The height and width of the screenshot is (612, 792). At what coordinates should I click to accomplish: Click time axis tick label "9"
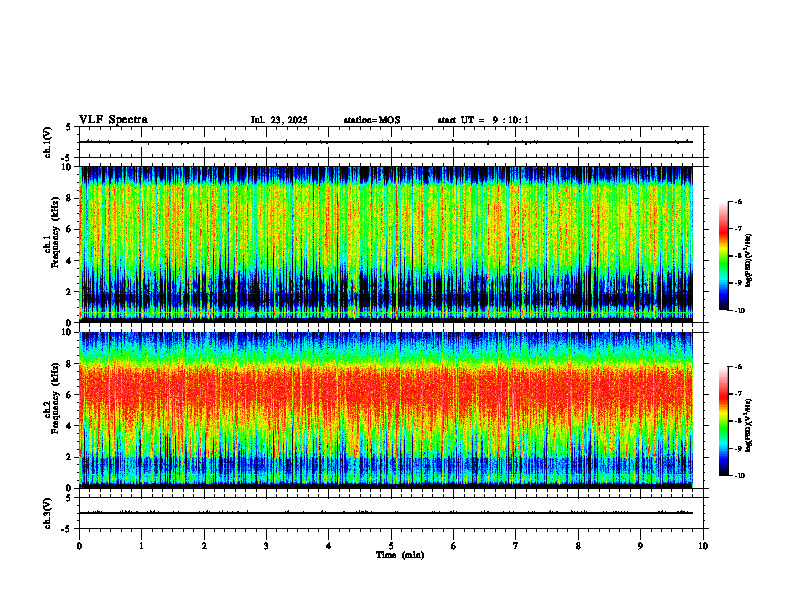coord(640,546)
